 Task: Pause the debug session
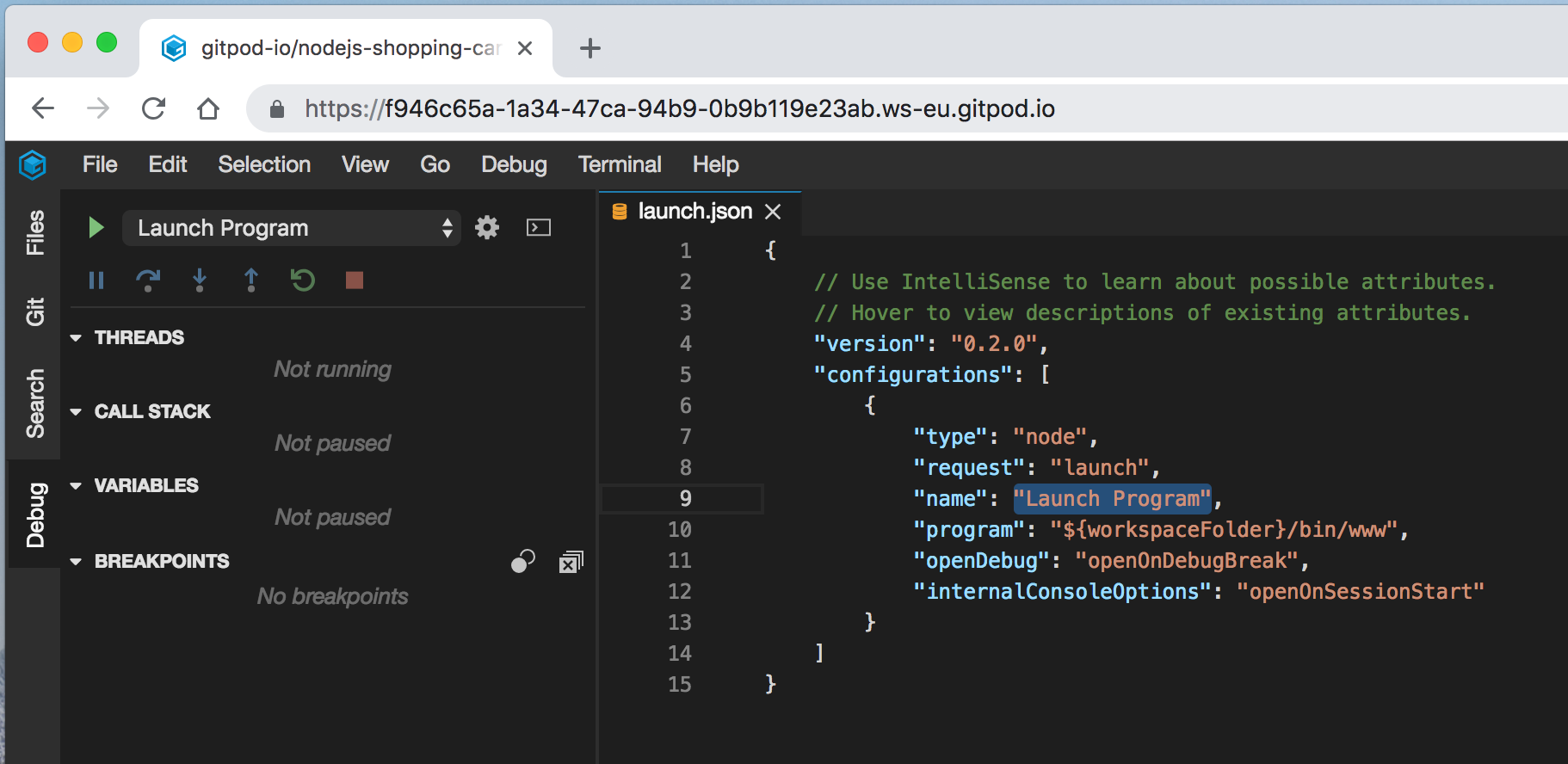(x=96, y=280)
